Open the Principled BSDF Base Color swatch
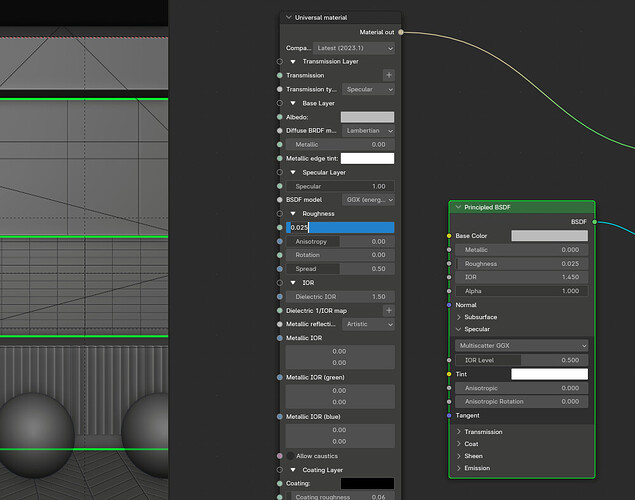 [549, 236]
